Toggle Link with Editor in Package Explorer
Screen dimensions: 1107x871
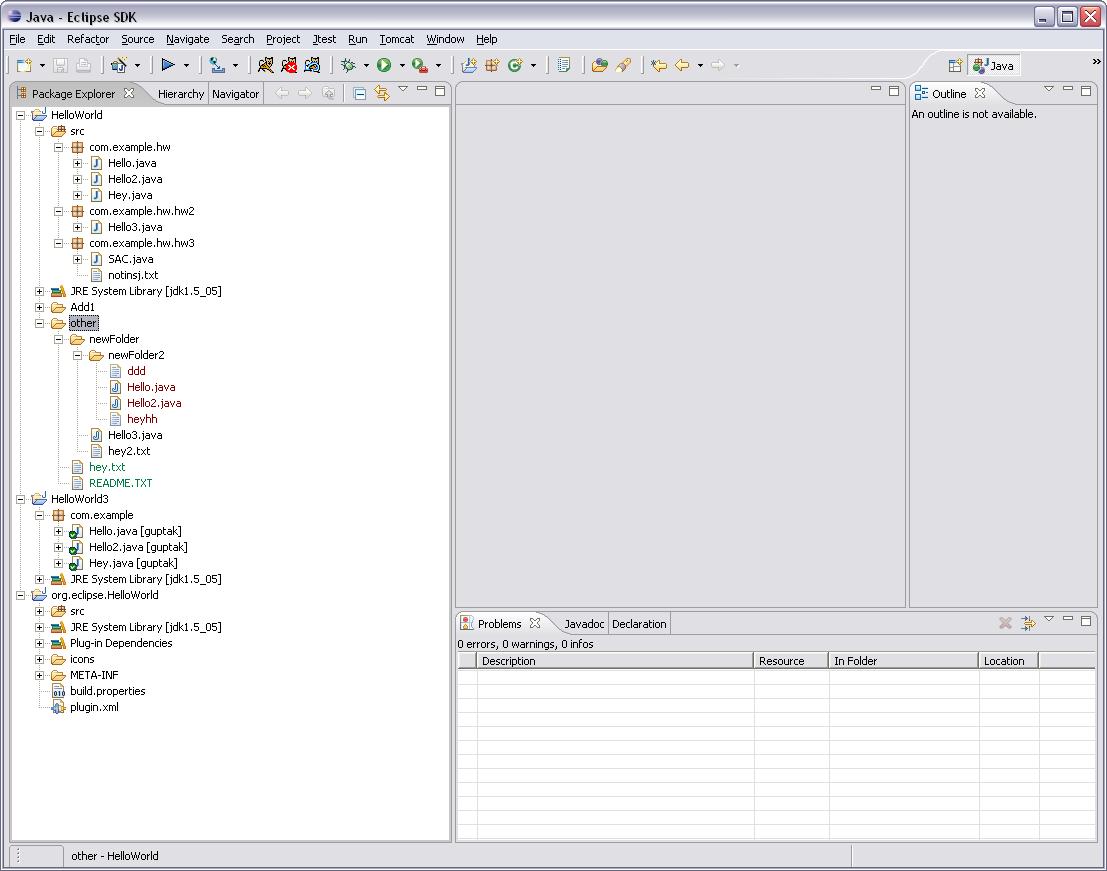382,93
